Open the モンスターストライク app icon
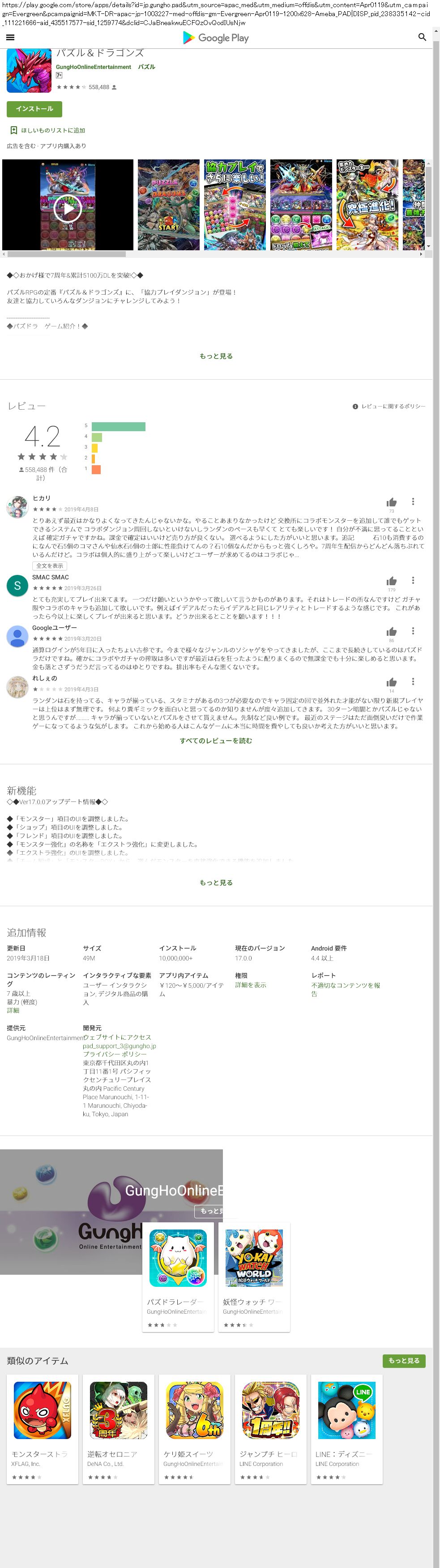 click(x=42, y=1410)
